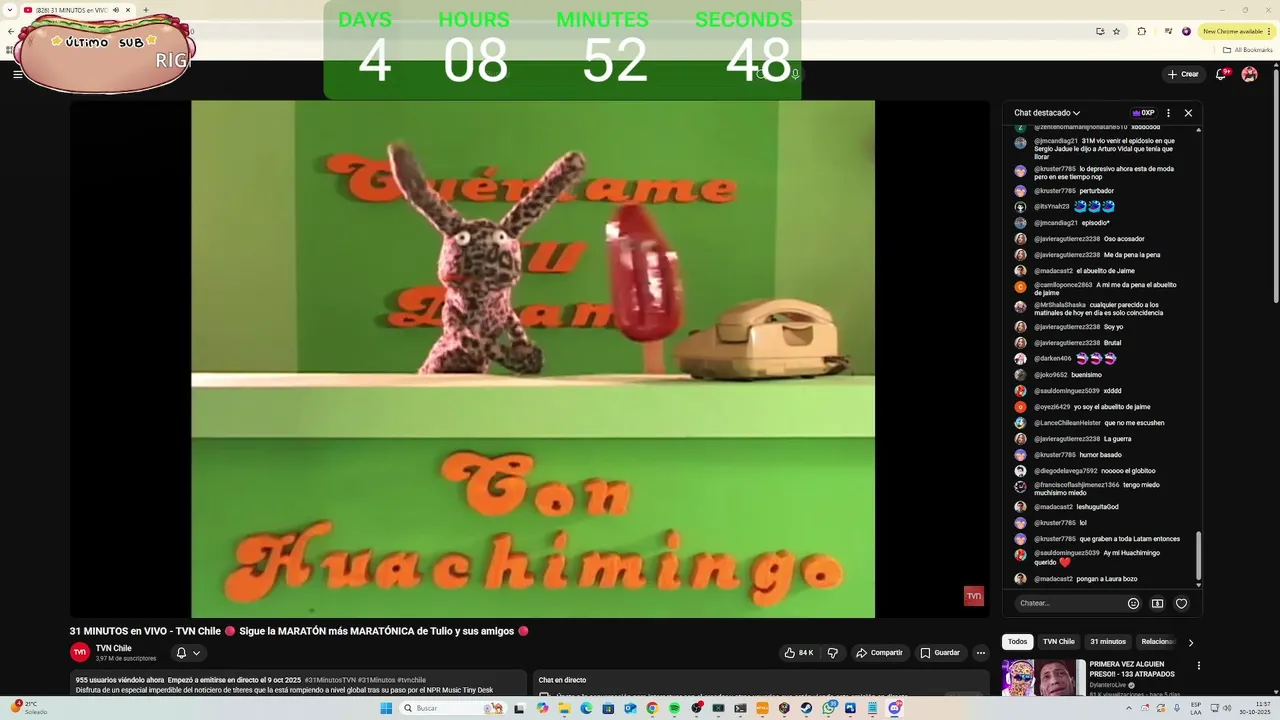1280x720 pixels.
Task: Click the Compartir share button
Action: (879, 653)
